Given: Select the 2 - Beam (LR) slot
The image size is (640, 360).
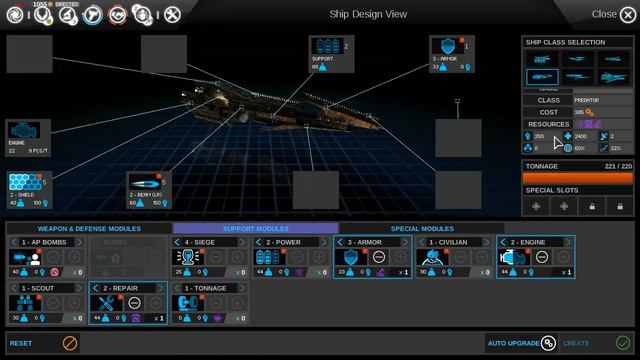Looking at the screenshot, I should [149, 190].
